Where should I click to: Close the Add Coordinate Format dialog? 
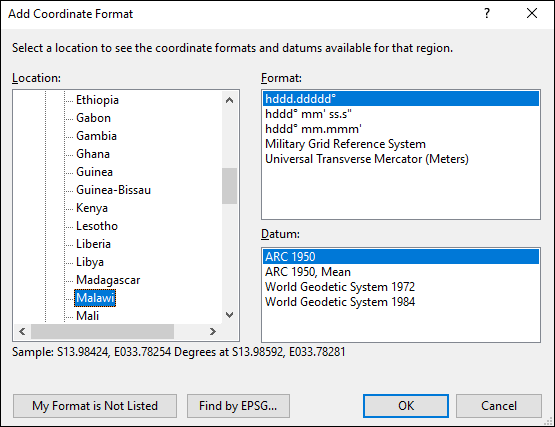[532, 13]
